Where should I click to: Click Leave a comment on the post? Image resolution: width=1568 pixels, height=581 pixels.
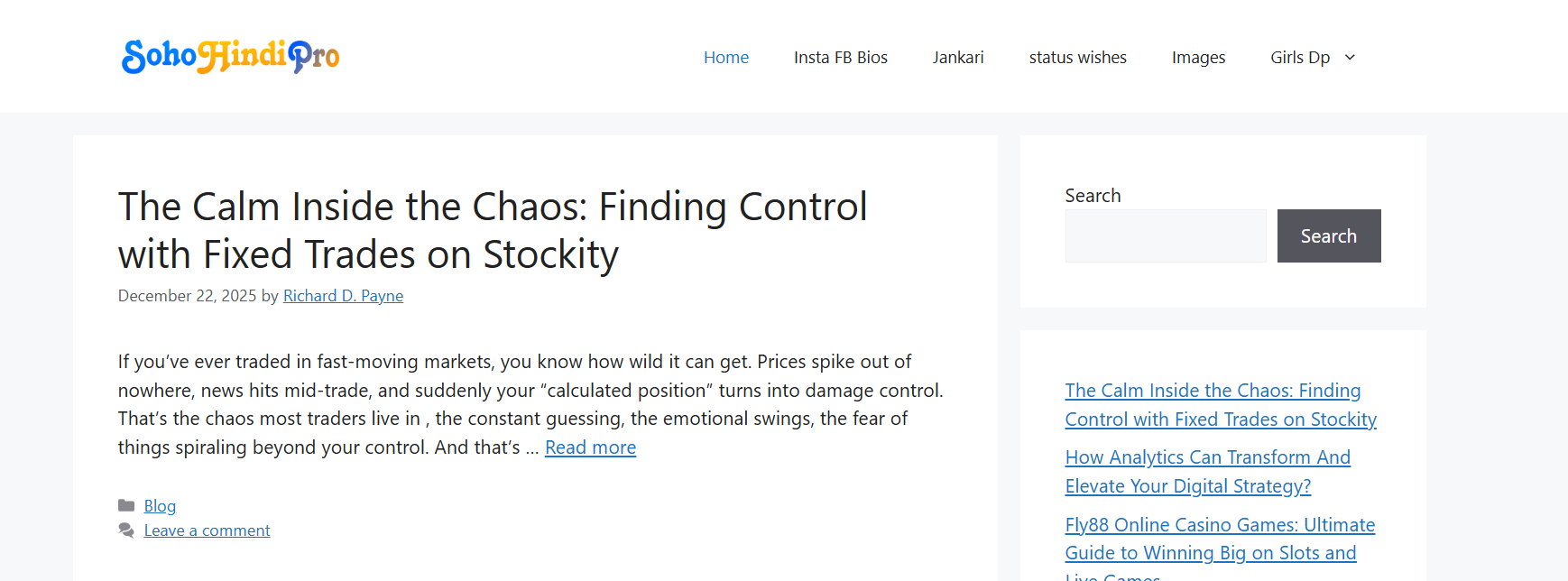tap(207, 530)
